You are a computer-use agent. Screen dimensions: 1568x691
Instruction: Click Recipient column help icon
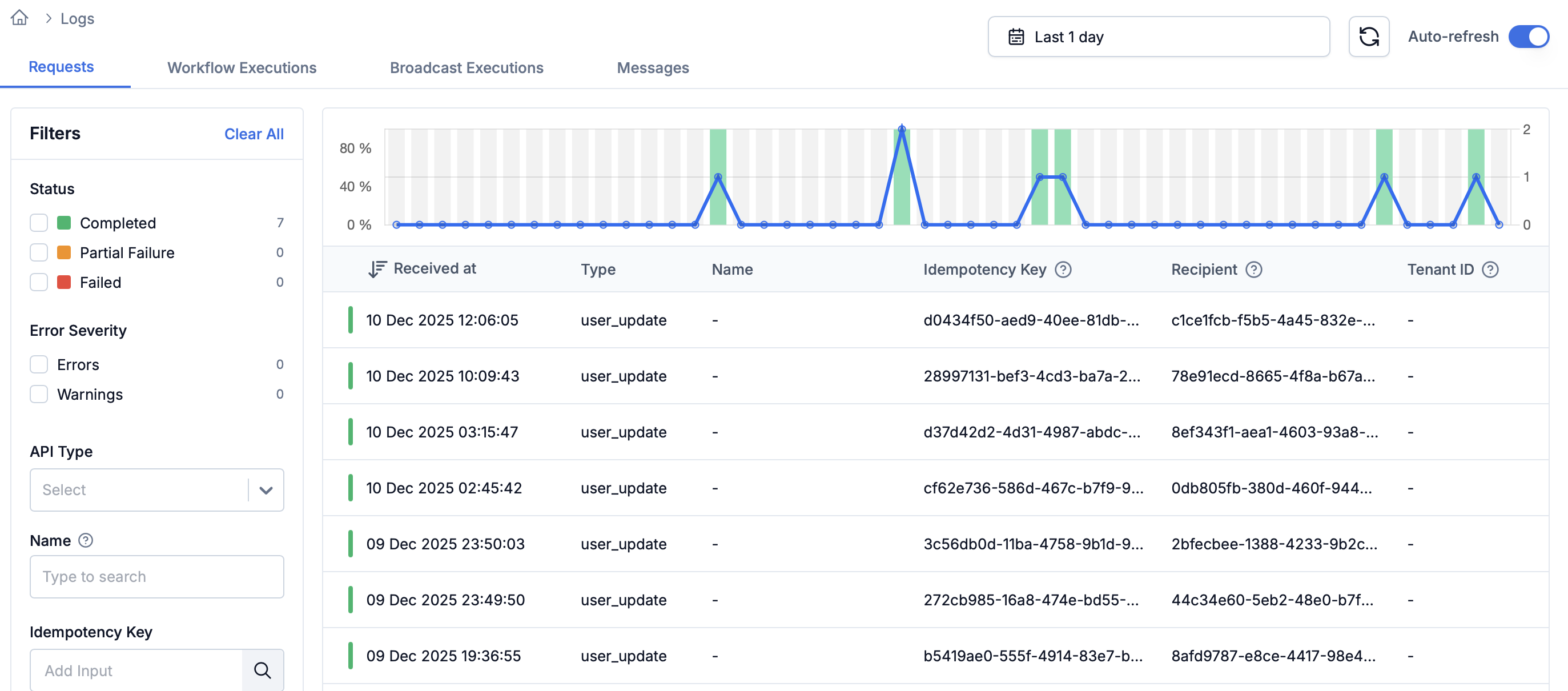pos(1253,270)
